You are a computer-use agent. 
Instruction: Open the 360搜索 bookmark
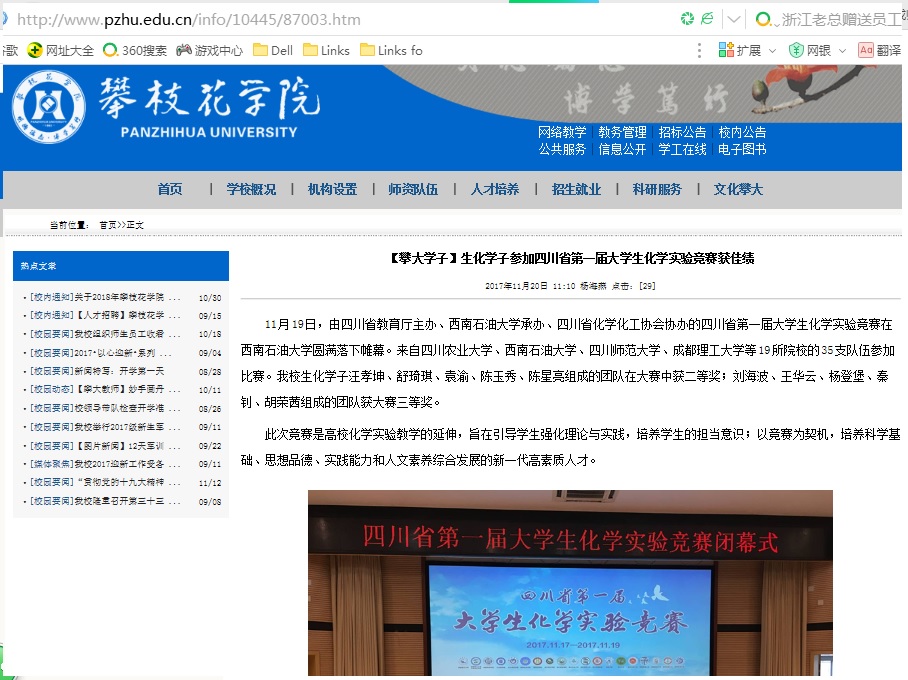point(136,50)
